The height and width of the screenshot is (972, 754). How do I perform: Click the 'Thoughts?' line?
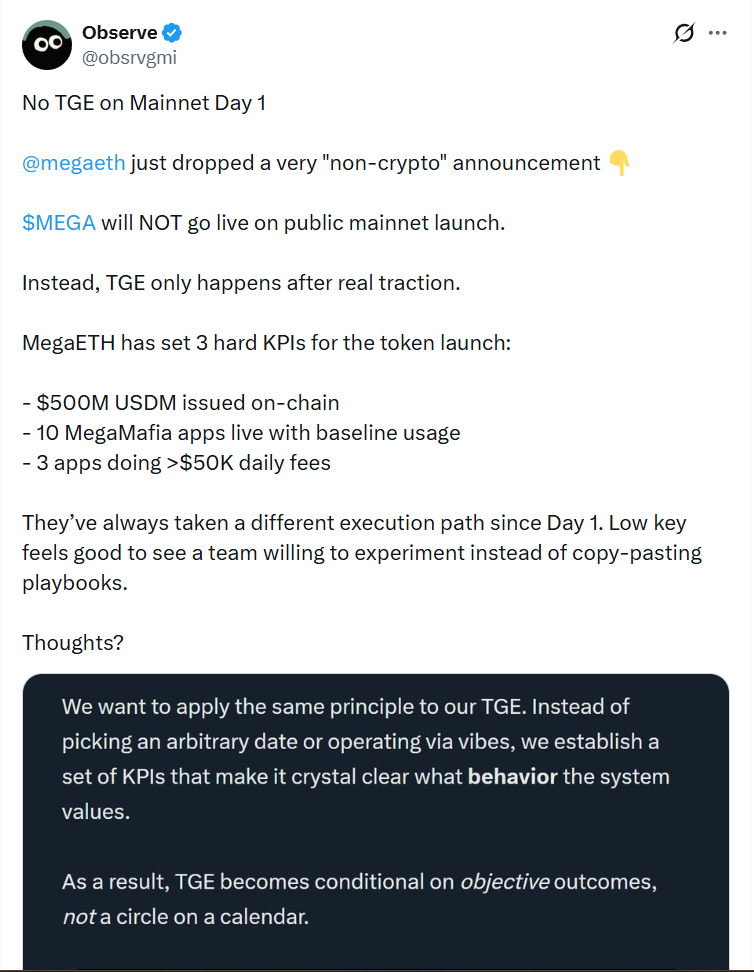72,642
